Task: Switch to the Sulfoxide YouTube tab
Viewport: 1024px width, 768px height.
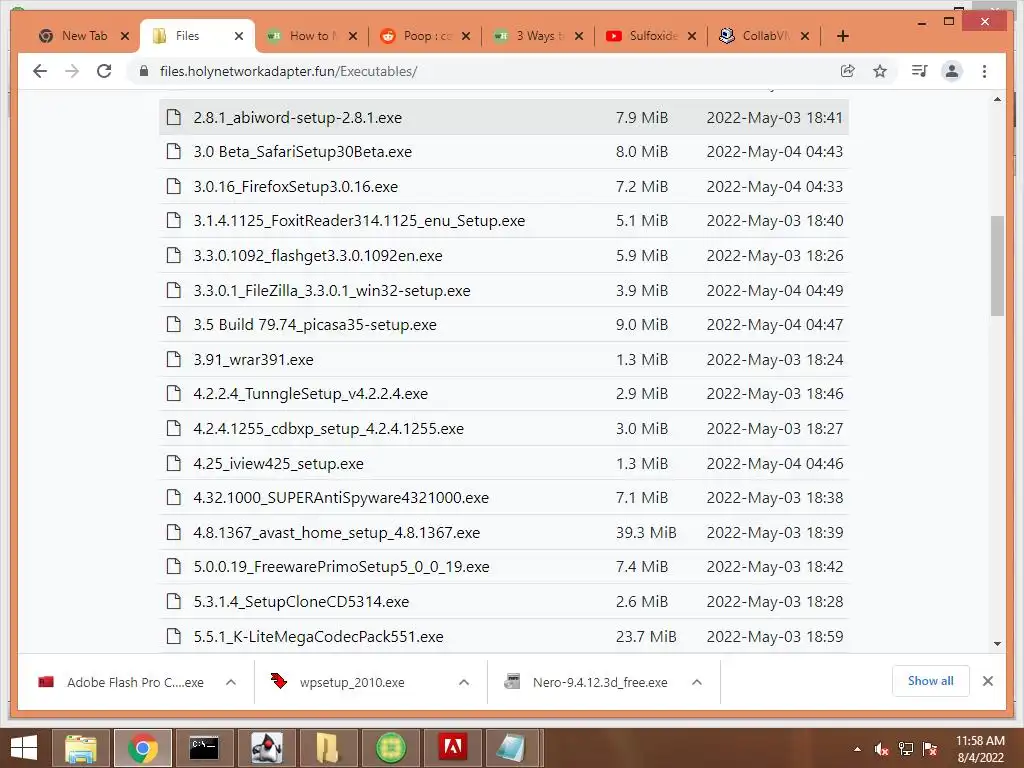Action: pyautogui.click(x=652, y=36)
